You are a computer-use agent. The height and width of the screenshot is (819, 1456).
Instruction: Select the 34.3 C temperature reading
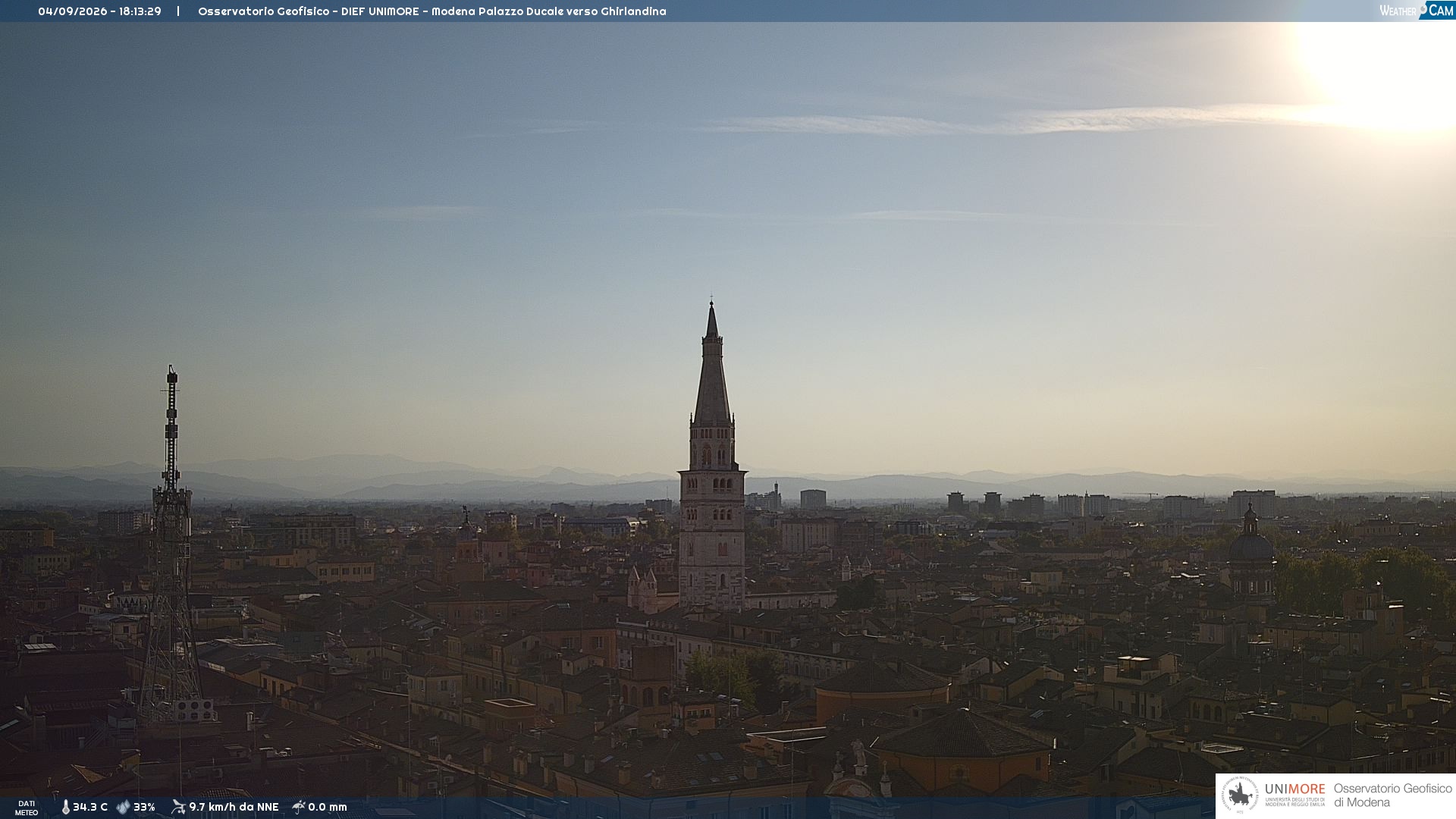pos(90,807)
